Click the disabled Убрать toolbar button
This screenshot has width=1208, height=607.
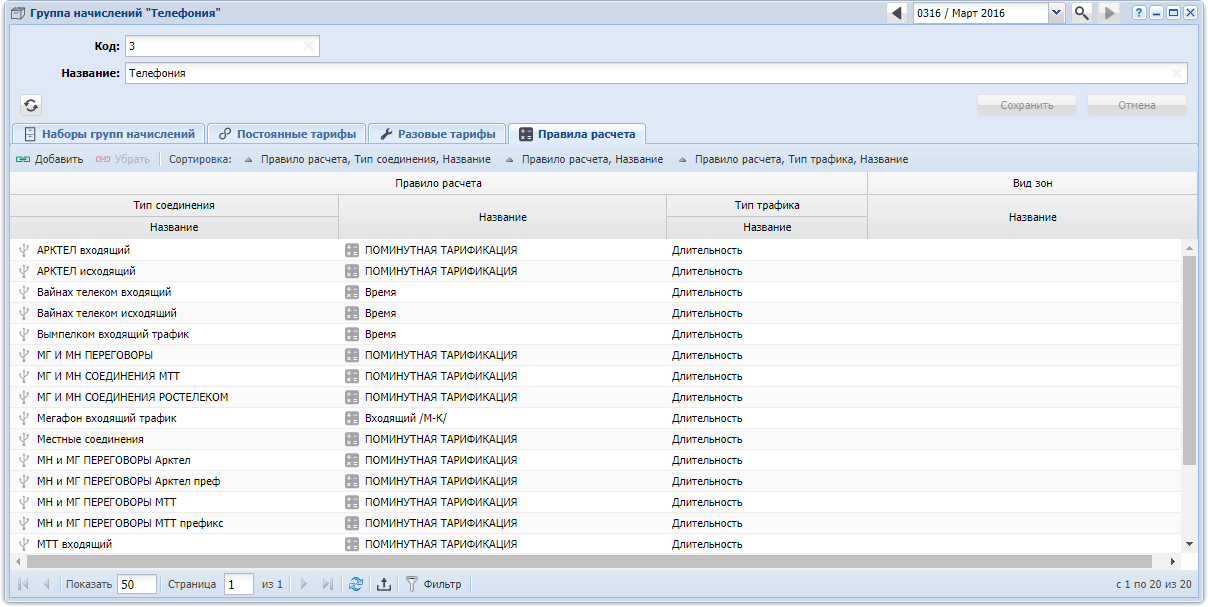pos(122,159)
